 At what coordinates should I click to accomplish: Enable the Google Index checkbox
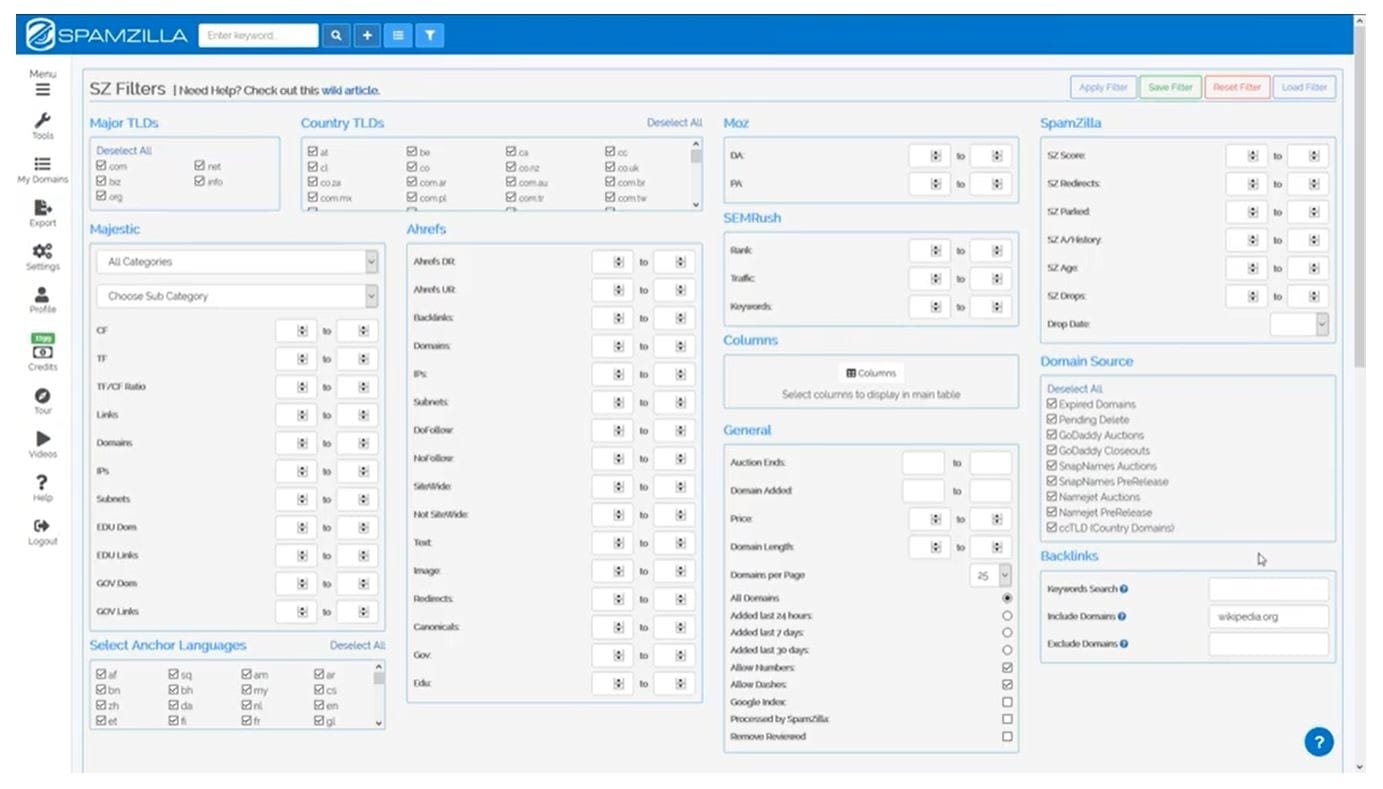(x=1006, y=702)
